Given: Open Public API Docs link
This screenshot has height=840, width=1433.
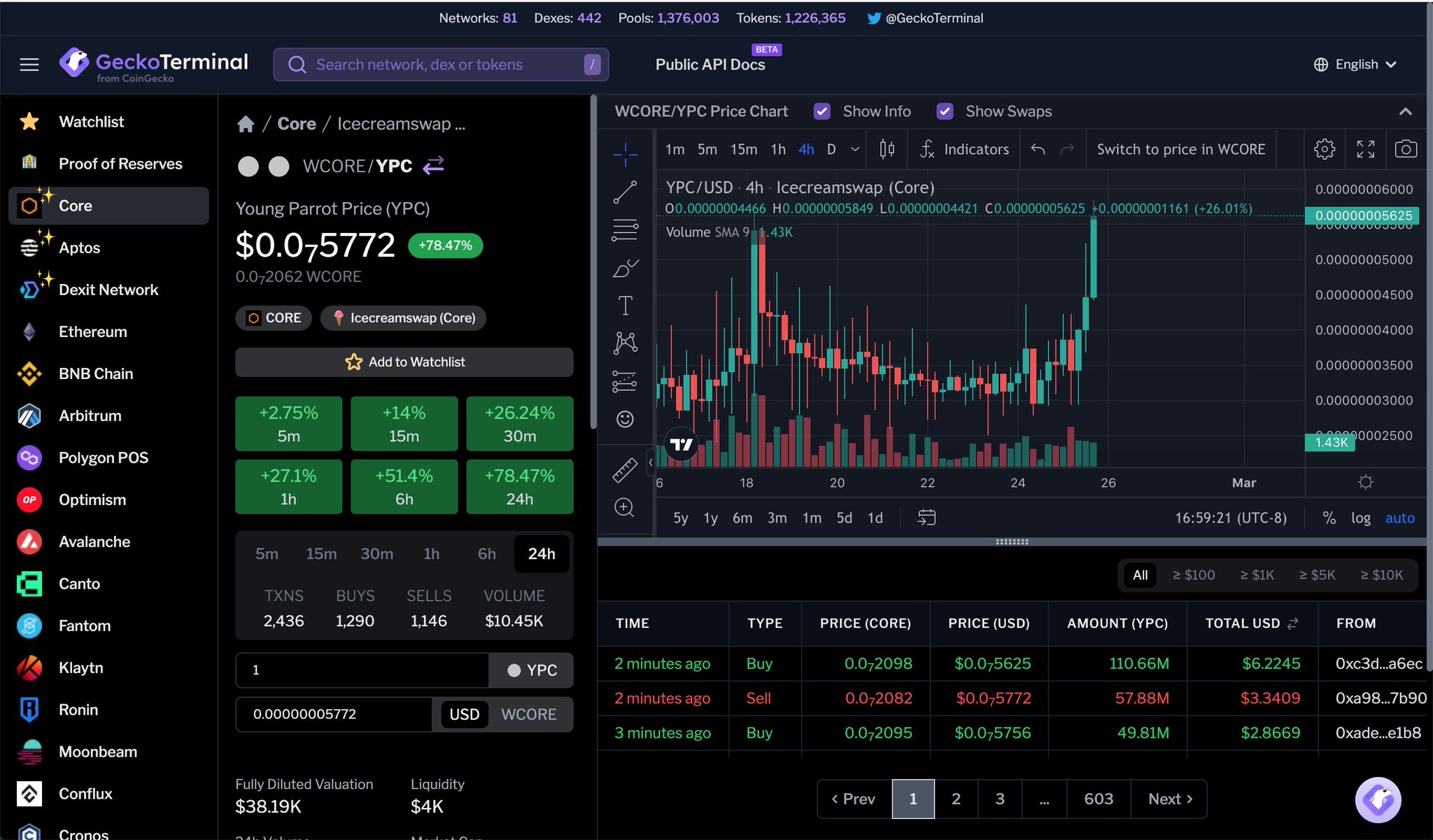Looking at the screenshot, I should pyautogui.click(x=710, y=64).
